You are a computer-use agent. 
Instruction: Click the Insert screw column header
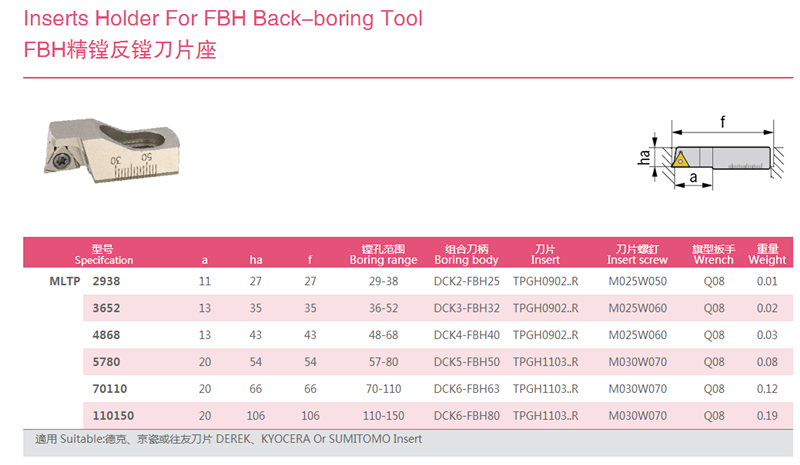coord(637,254)
